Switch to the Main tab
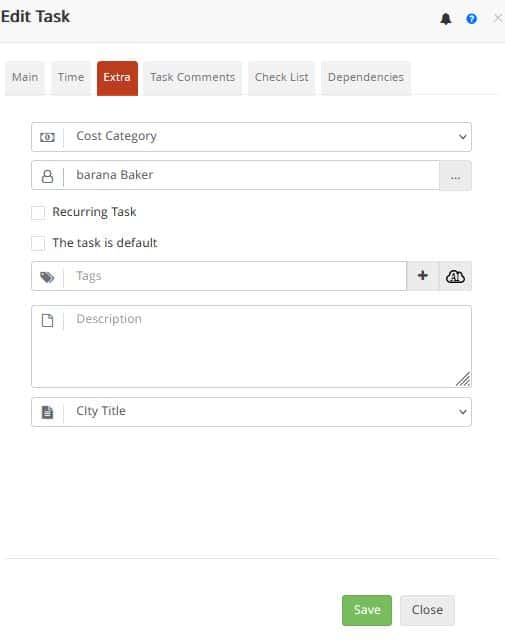The height and width of the screenshot is (640, 505). click(x=25, y=78)
